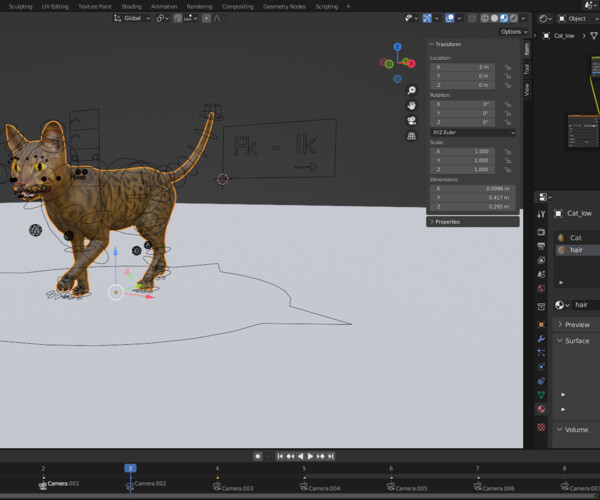Switch to the Shading workspace
Viewport: 600px width, 500px height.
pyautogui.click(x=131, y=7)
